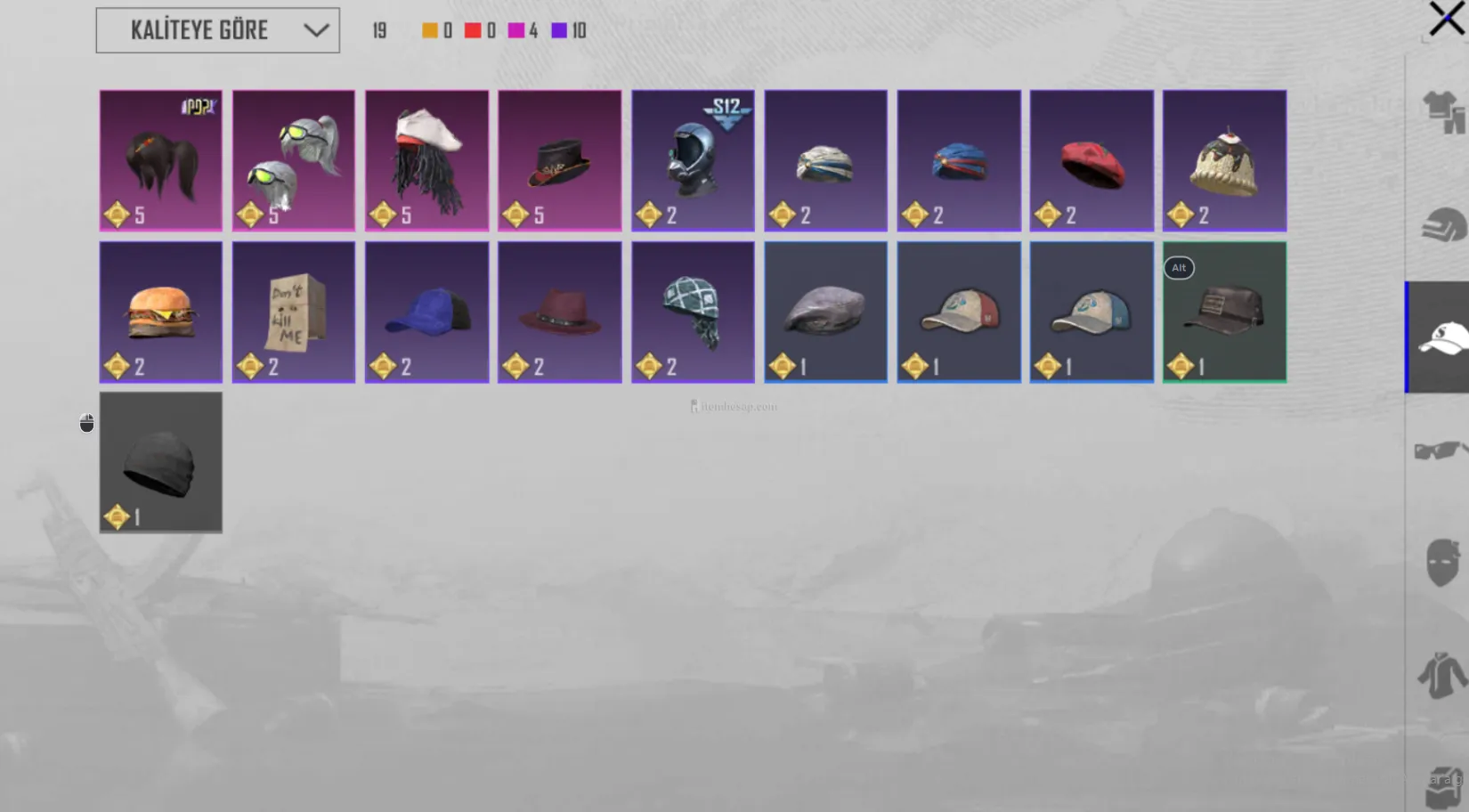Viewport: 1469px width, 812px height.
Task: Choose the hamburger hat item
Action: (161, 312)
